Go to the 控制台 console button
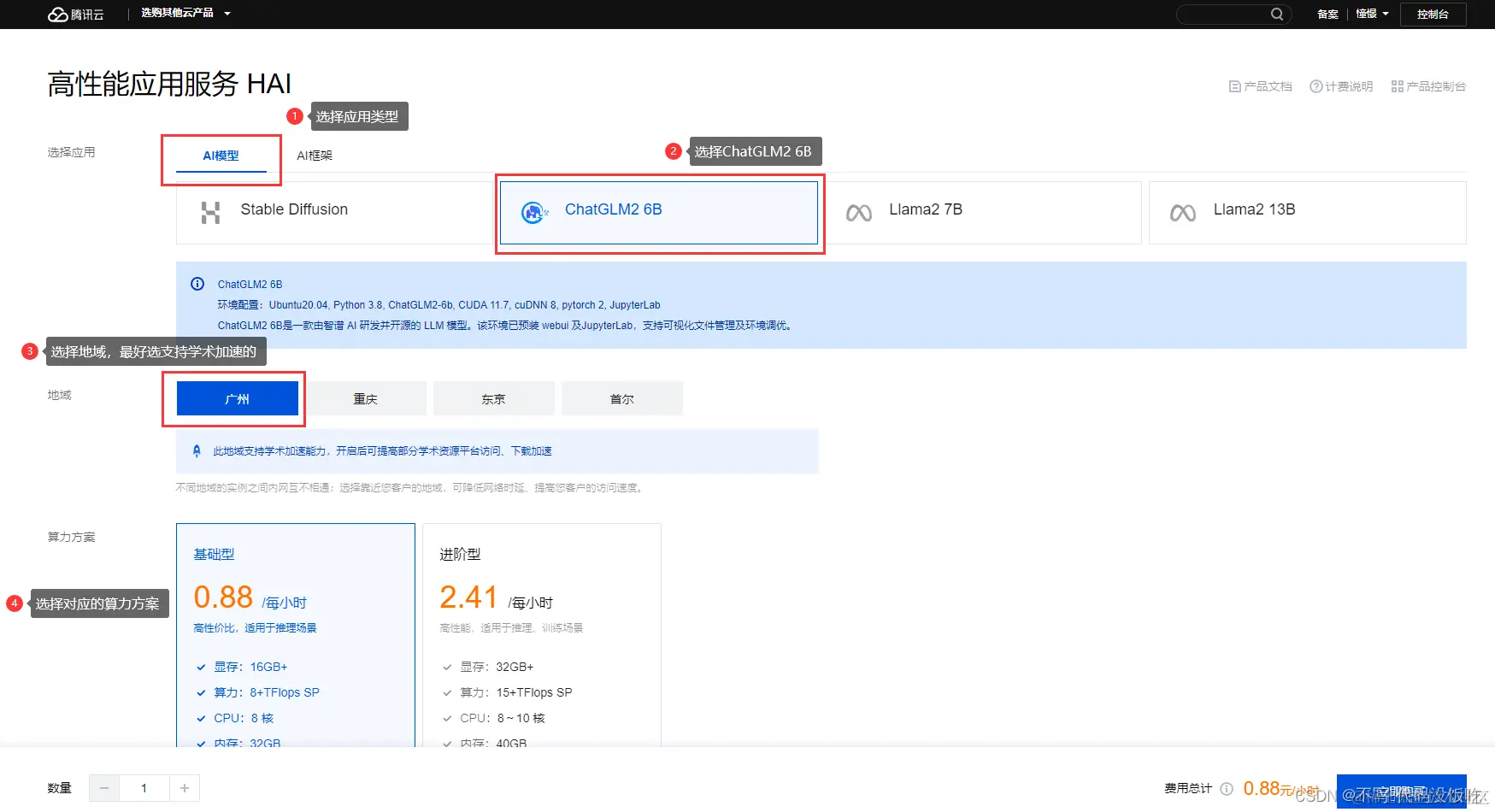Viewport: 1495px width, 812px height. coord(1433,14)
